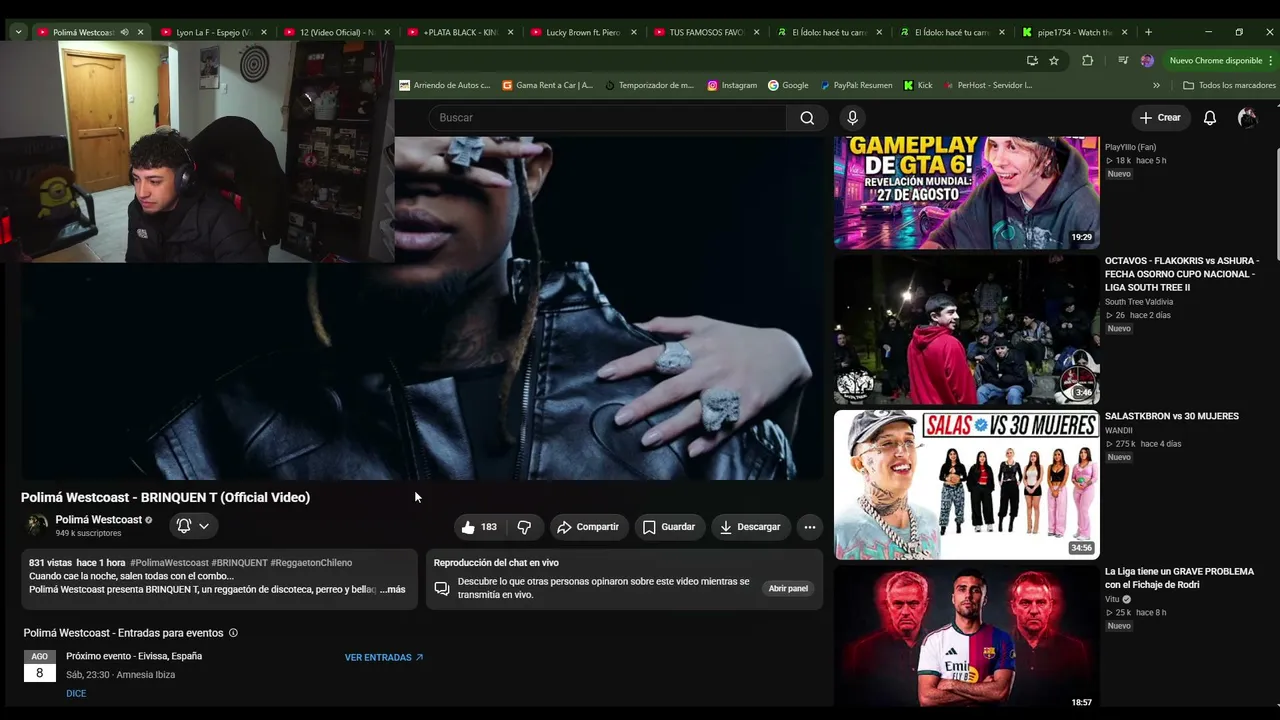Click the YouTube search magnifier icon

(807, 118)
